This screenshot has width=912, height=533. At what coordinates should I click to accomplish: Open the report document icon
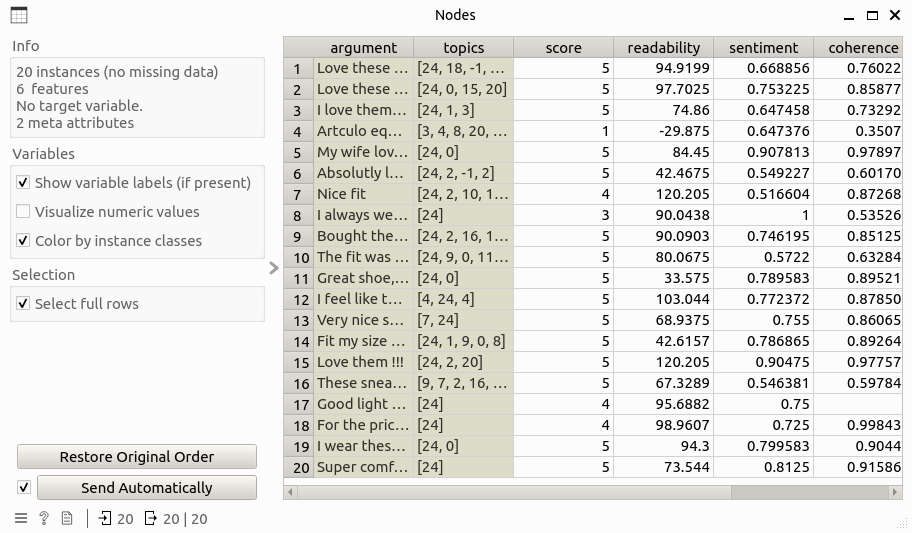(x=67, y=518)
